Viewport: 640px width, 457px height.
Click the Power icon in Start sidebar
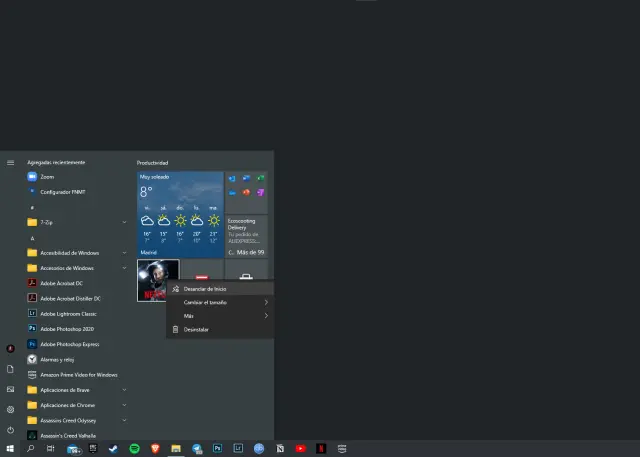[x=10, y=429]
